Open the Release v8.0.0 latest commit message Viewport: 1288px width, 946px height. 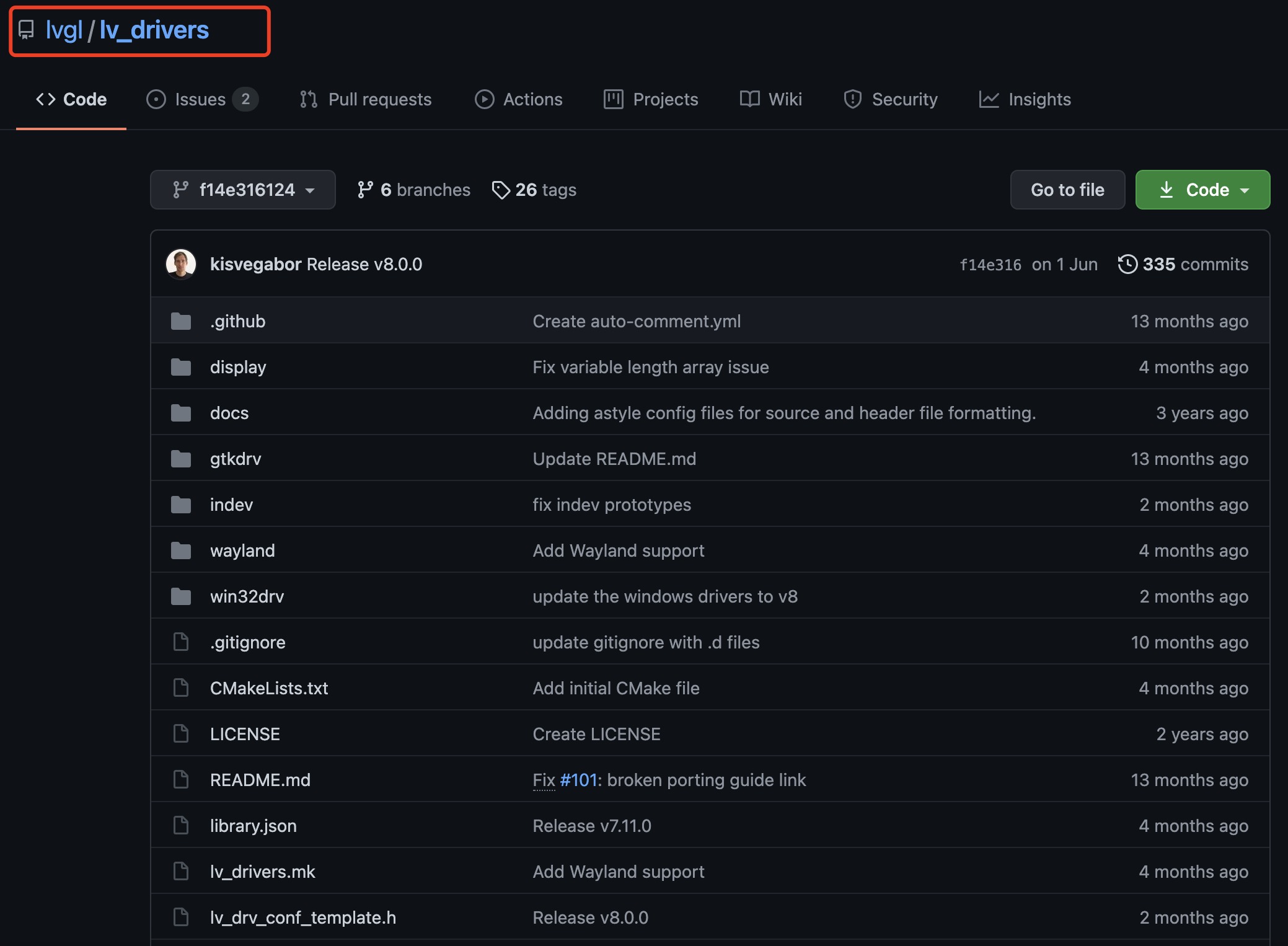pos(364,264)
